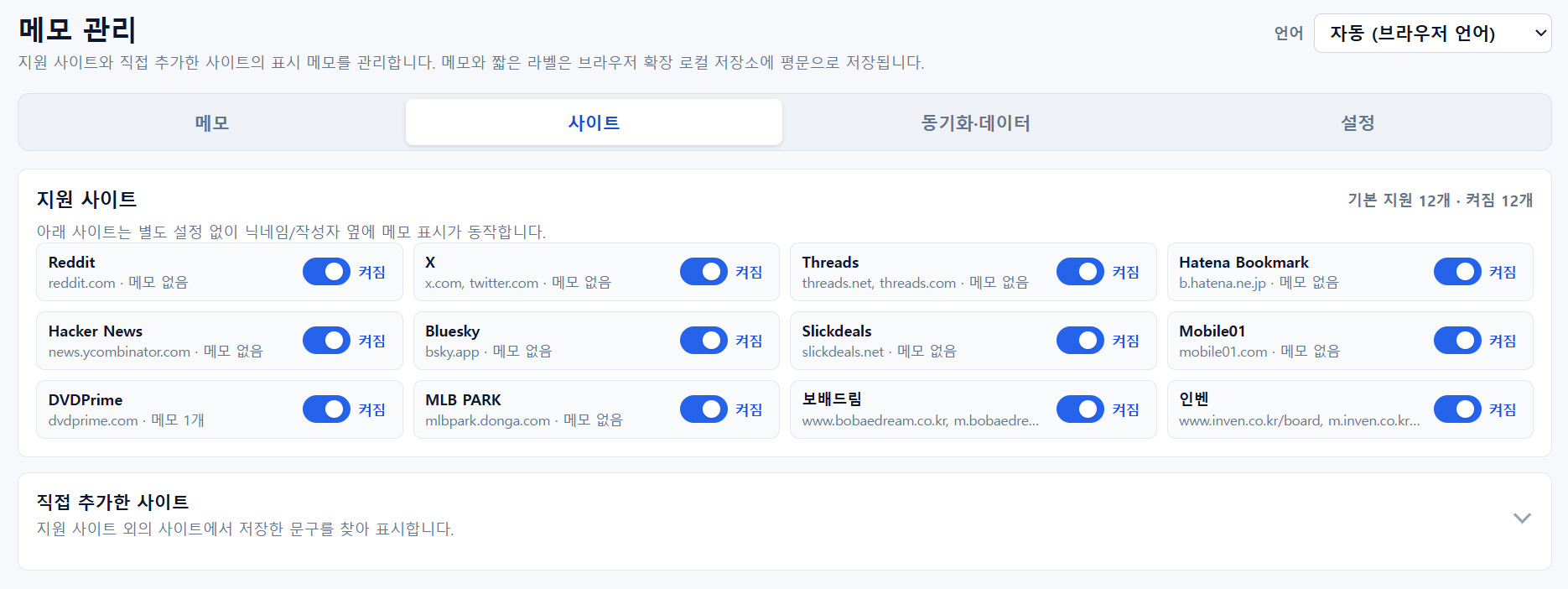1568x589 pixels.
Task: Toggle the Mobile01 switch
Action: click(1457, 341)
